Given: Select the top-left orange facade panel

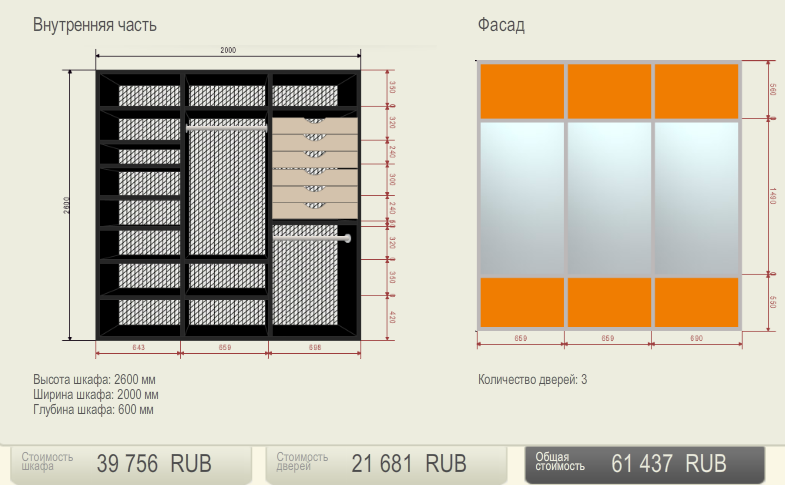Looking at the screenshot, I should point(522,92).
